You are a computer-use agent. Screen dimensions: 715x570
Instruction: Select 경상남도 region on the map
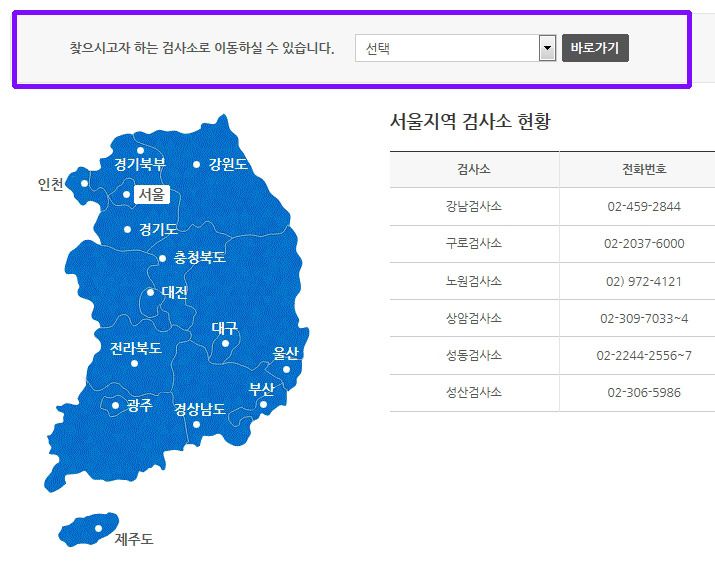200,409
